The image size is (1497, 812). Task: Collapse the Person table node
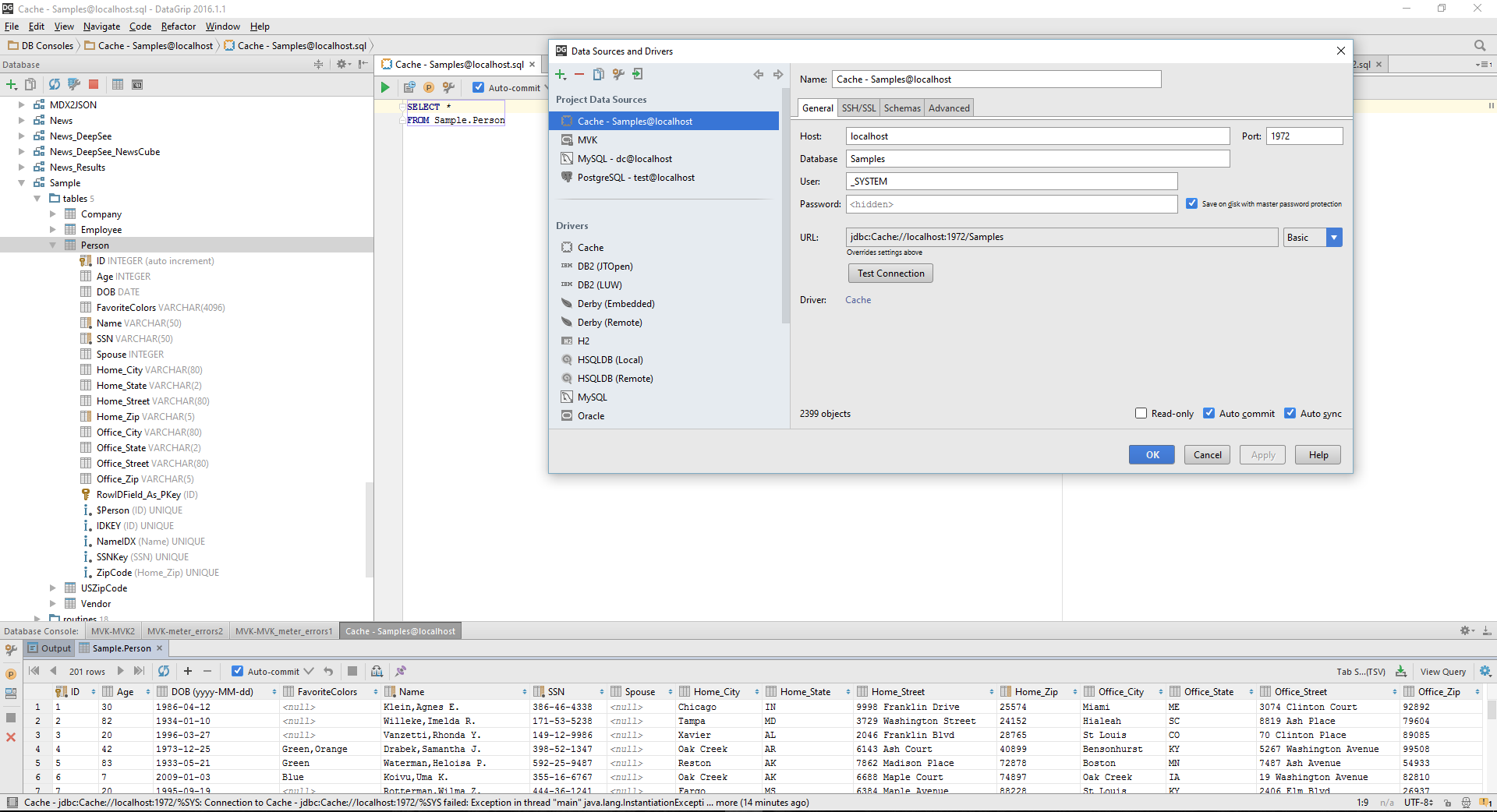click(x=52, y=245)
